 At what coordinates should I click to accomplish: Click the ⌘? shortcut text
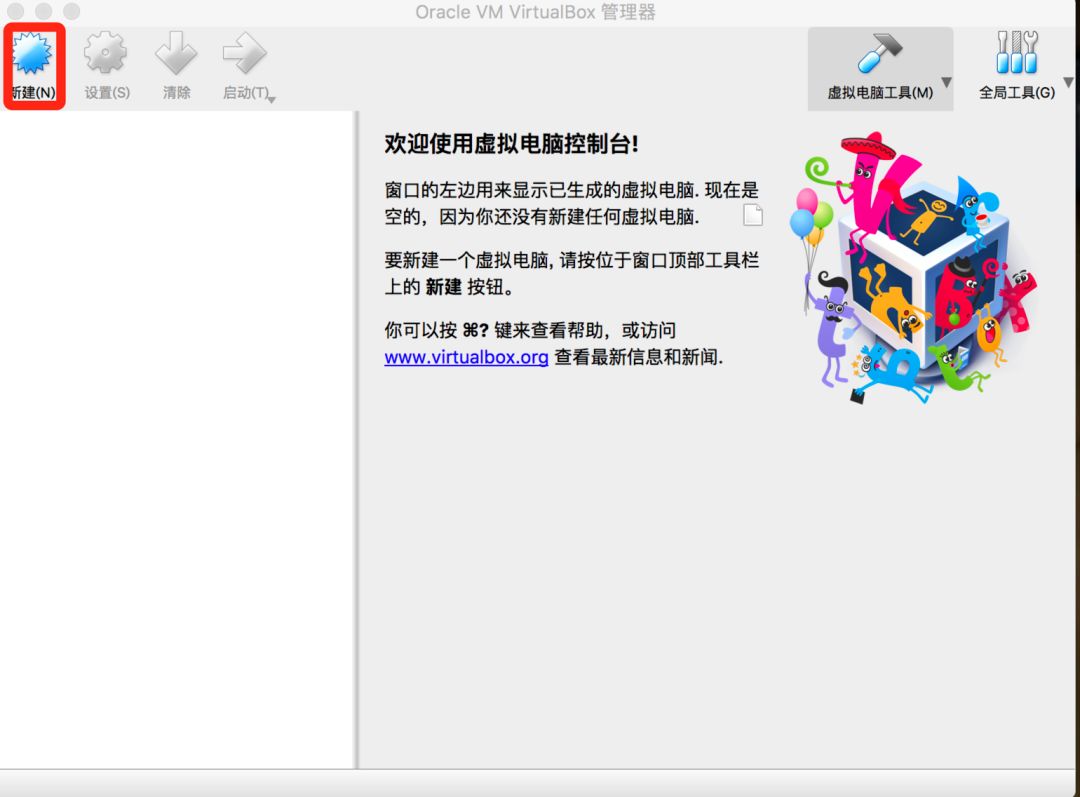[x=475, y=331]
